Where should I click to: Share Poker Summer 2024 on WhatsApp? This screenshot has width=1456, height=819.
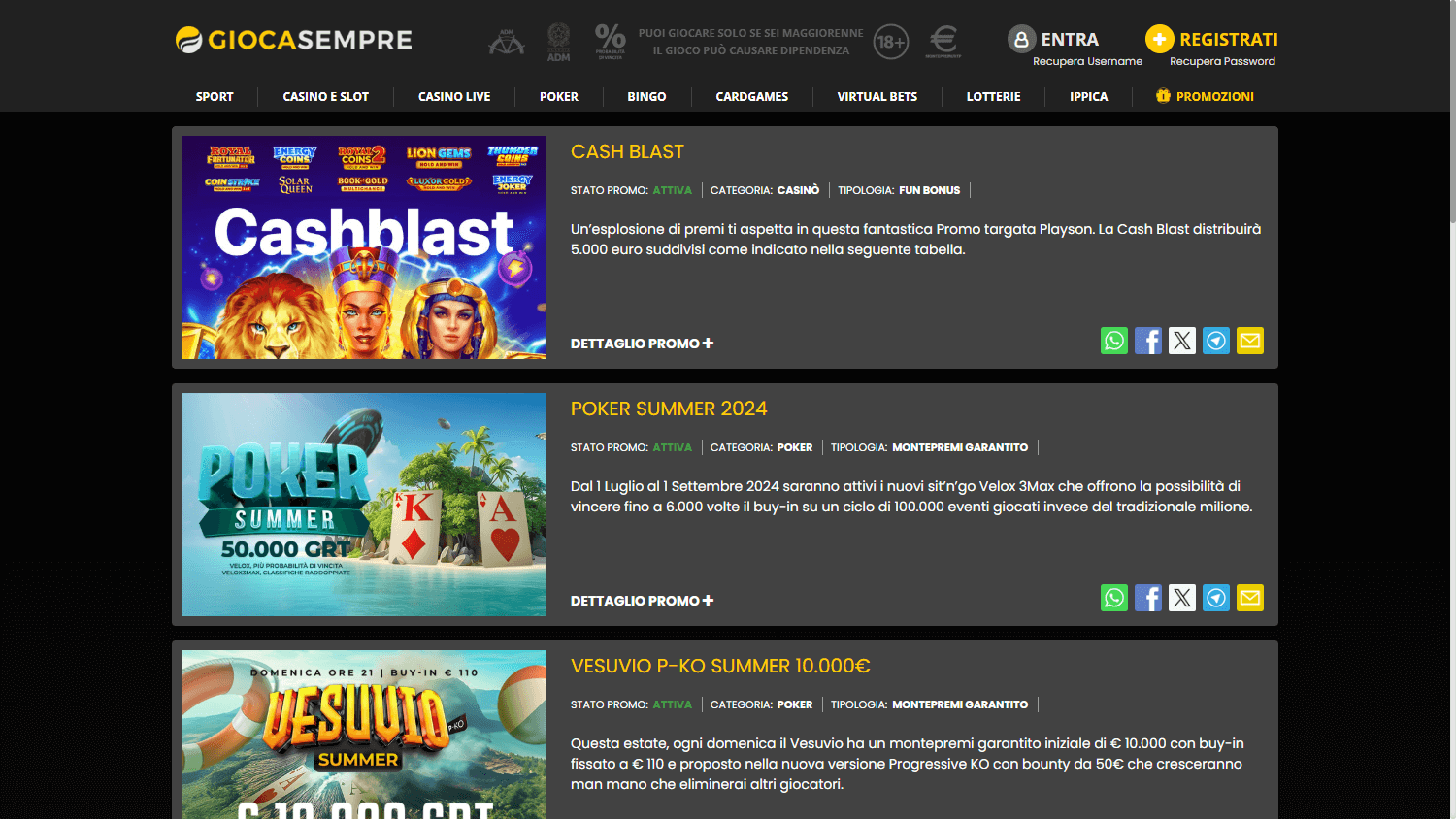point(1114,598)
